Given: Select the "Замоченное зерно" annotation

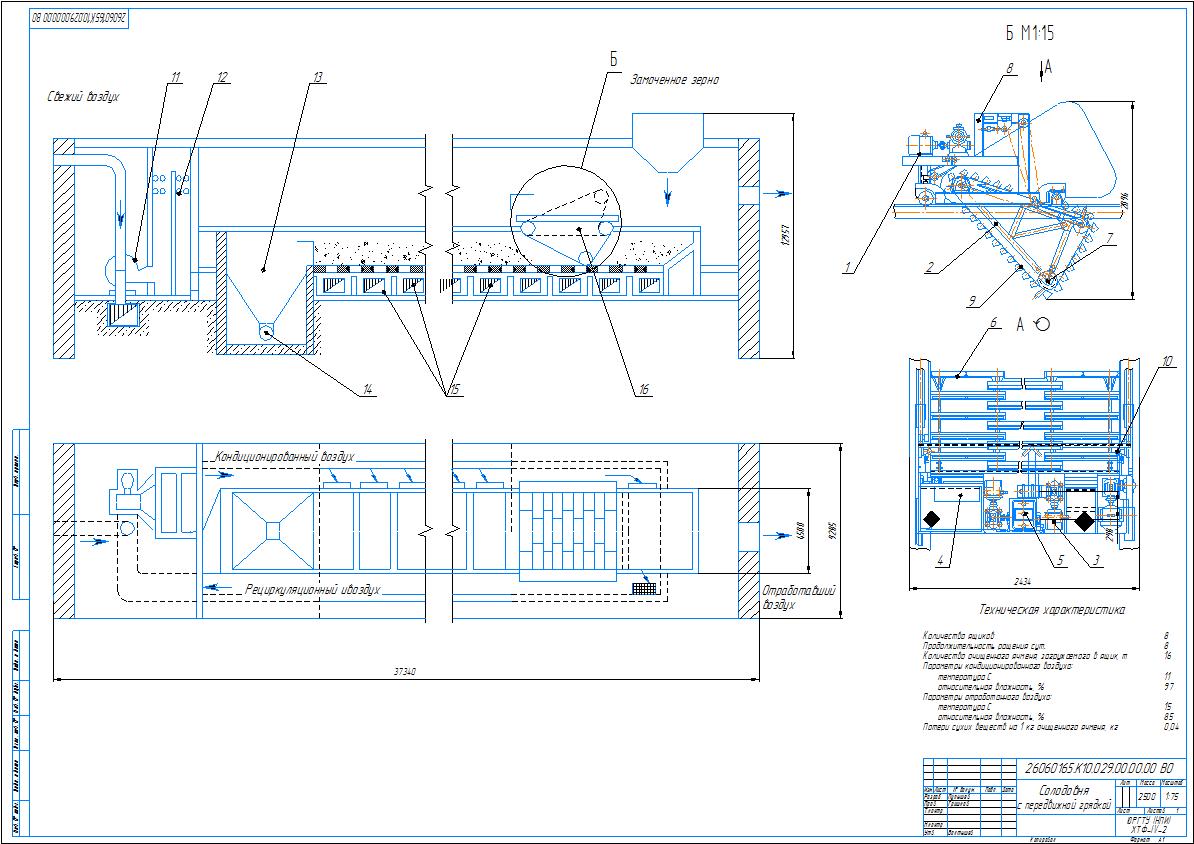Looking at the screenshot, I should coord(674,79).
